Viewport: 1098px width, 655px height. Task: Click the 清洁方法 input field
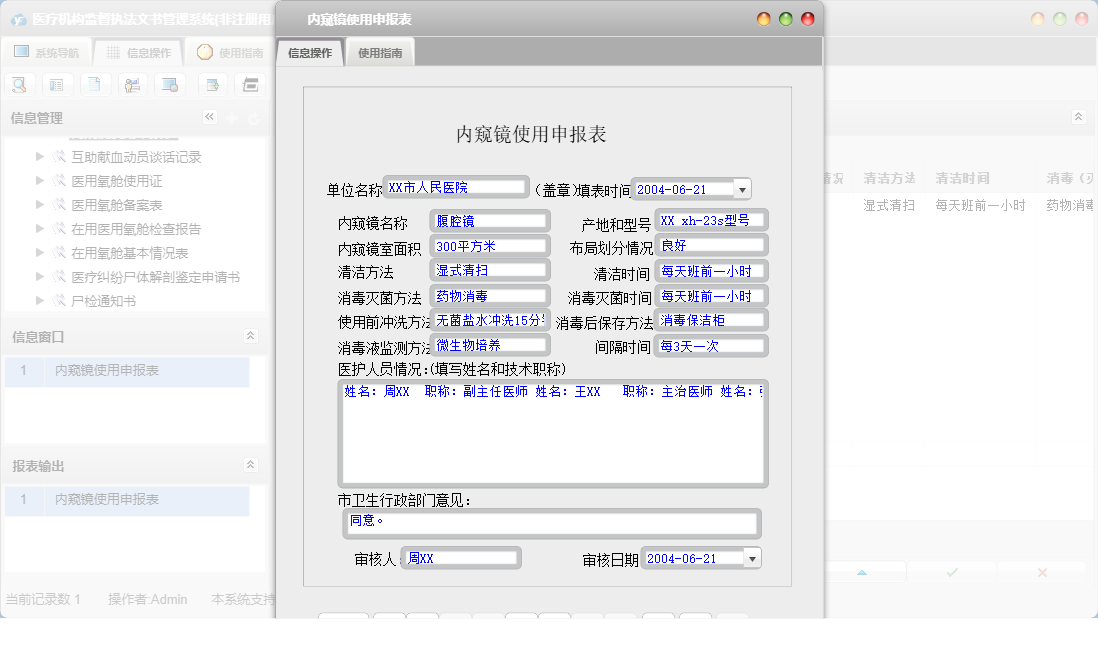(x=490, y=270)
